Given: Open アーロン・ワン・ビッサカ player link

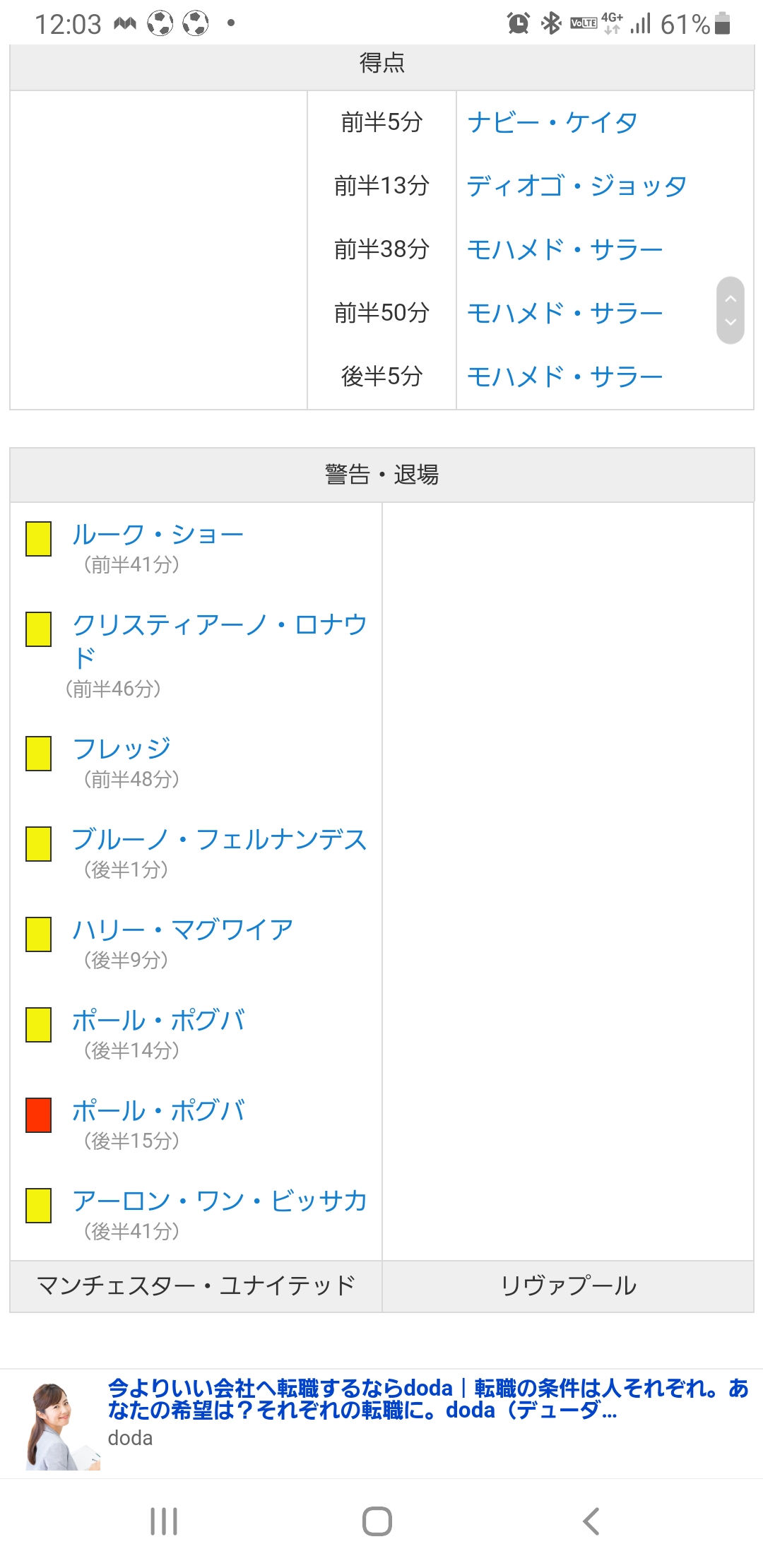Looking at the screenshot, I should (x=219, y=1201).
